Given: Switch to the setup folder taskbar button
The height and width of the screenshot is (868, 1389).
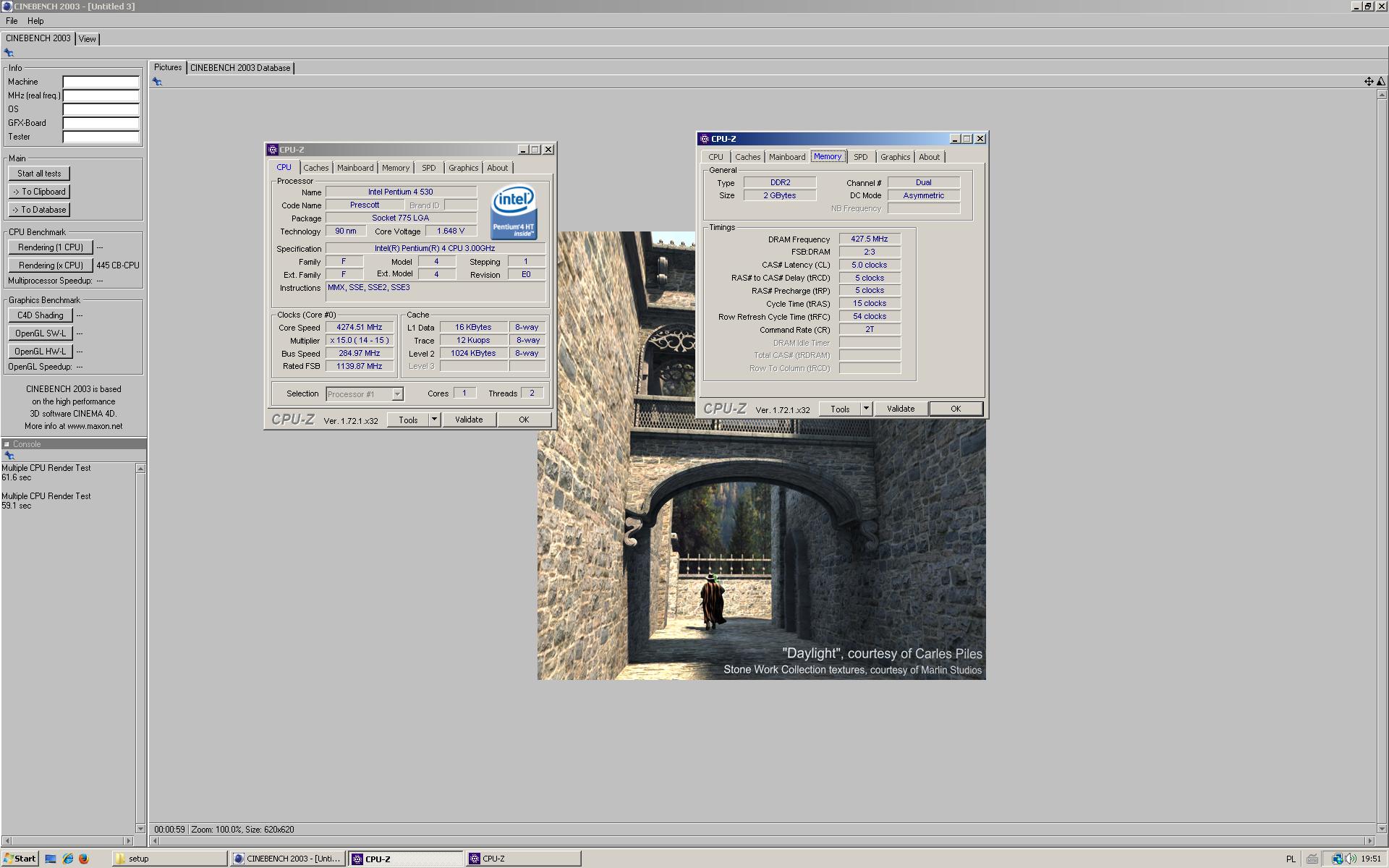Looking at the screenshot, I should pyautogui.click(x=170, y=859).
